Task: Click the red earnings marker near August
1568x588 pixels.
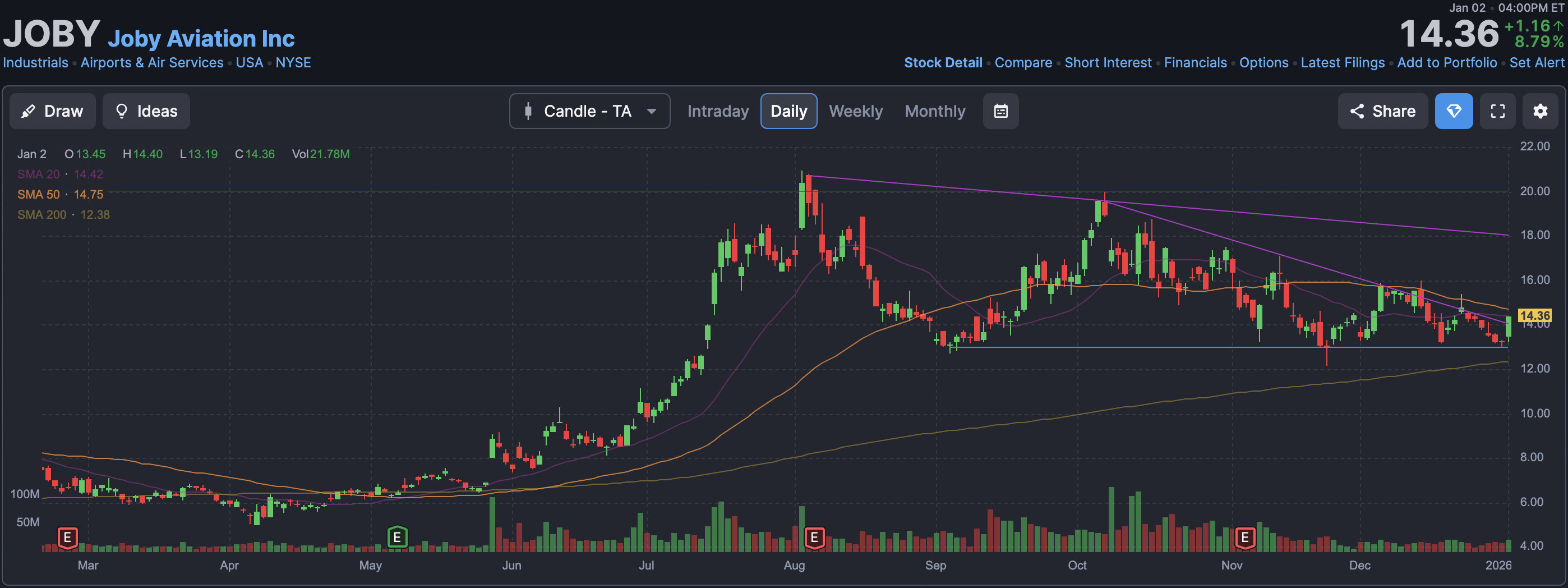Action: [x=814, y=538]
